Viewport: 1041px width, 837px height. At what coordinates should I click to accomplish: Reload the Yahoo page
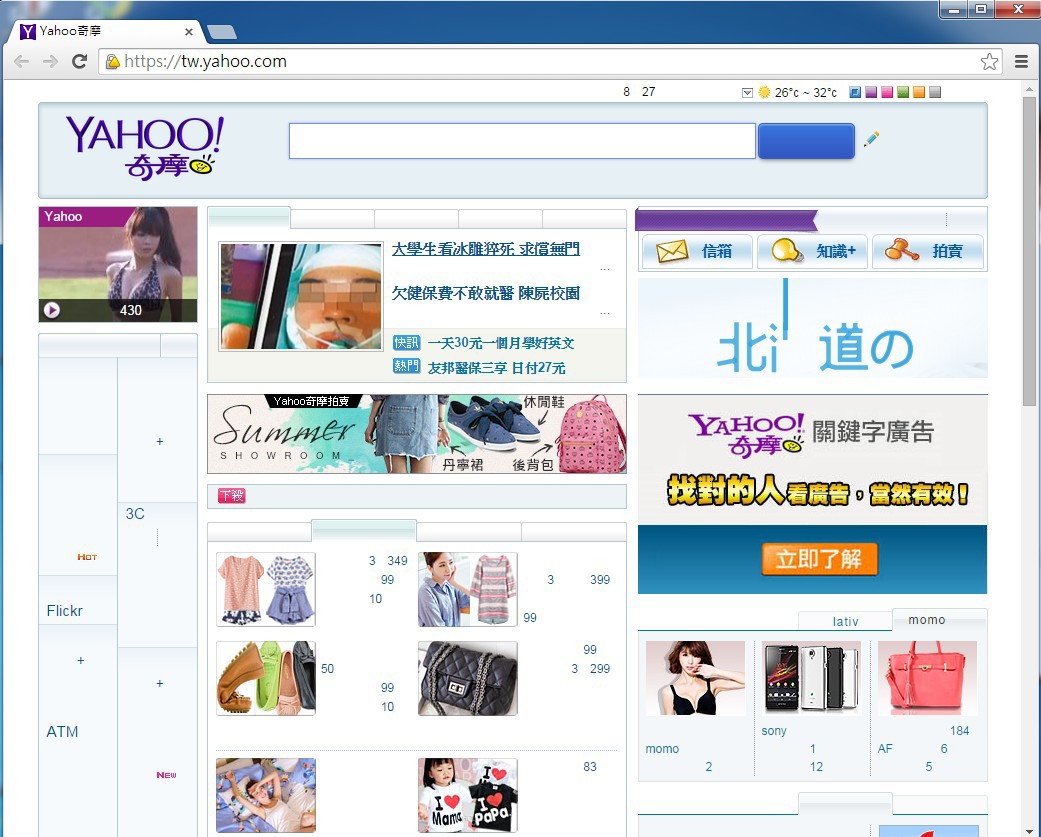click(80, 62)
